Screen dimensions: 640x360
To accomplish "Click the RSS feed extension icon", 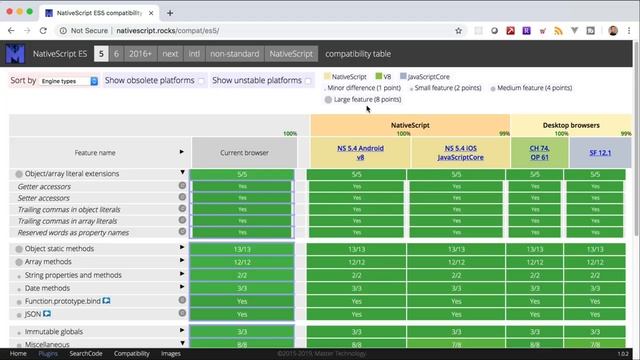I will 558,31.
